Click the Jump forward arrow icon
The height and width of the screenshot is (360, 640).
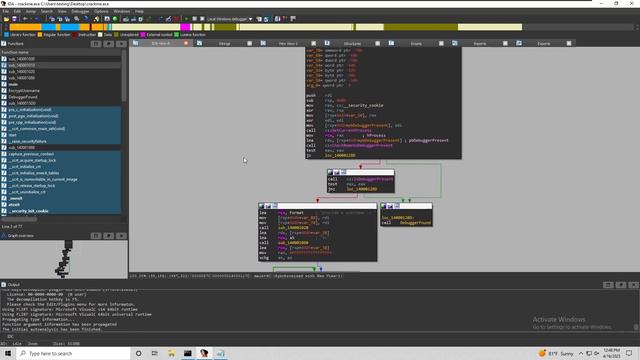(36, 19)
